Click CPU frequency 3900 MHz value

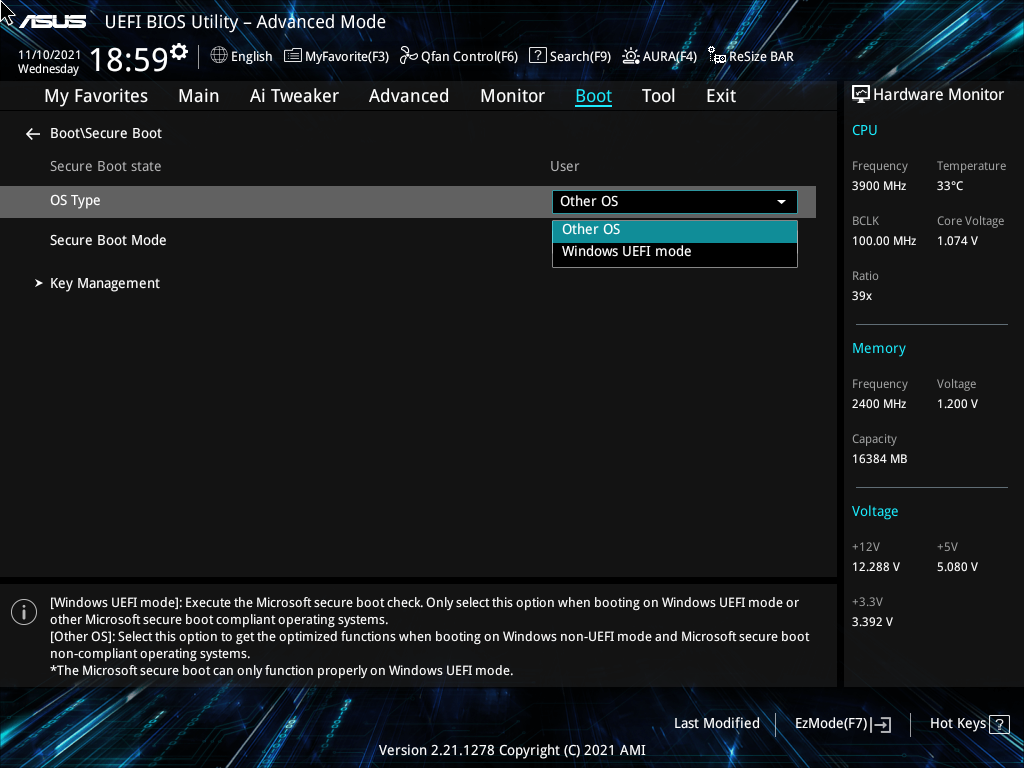[878, 186]
